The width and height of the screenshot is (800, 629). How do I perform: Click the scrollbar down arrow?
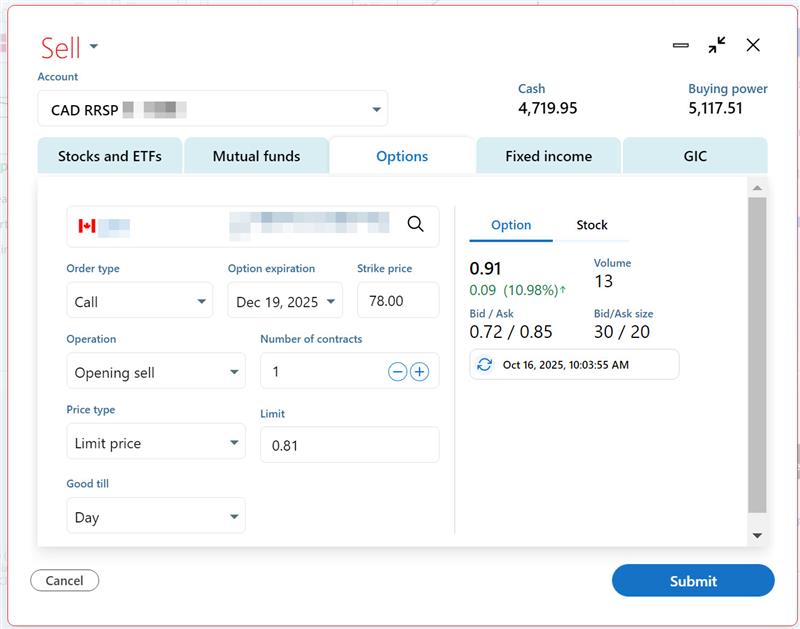[x=758, y=533]
